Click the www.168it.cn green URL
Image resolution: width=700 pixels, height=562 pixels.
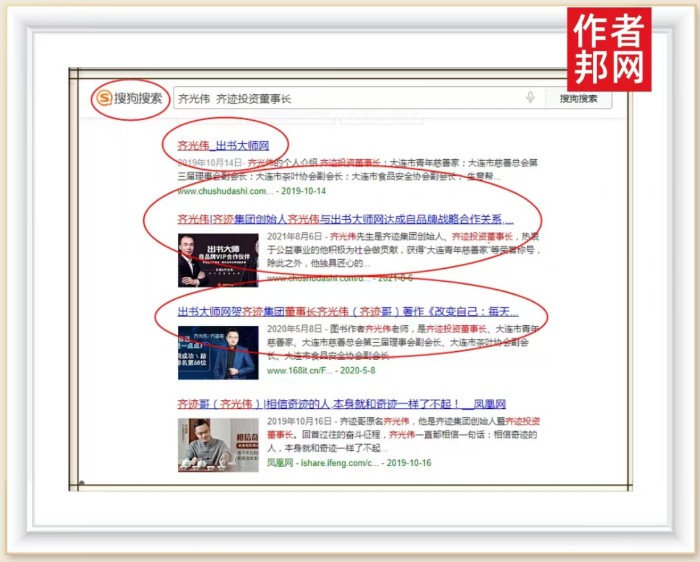pyautogui.click(x=298, y=371)
